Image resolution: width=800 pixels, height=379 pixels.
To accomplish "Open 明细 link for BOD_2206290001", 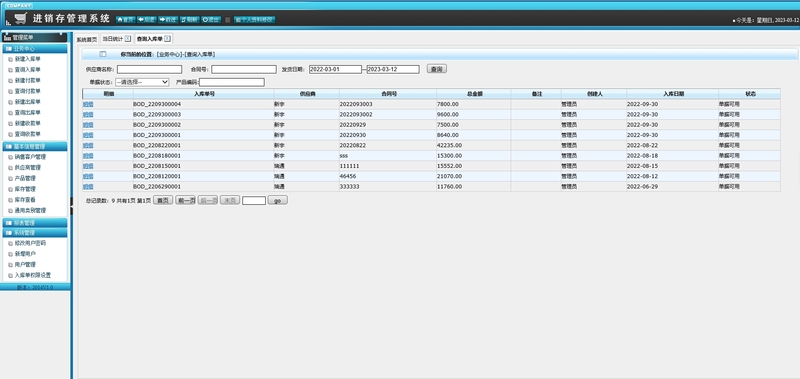I will coord(88,187).
